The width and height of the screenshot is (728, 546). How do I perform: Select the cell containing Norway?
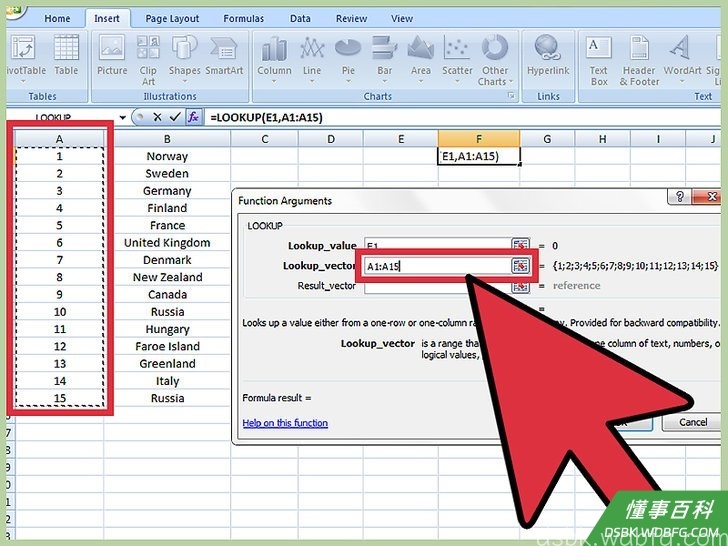(167, 156)
